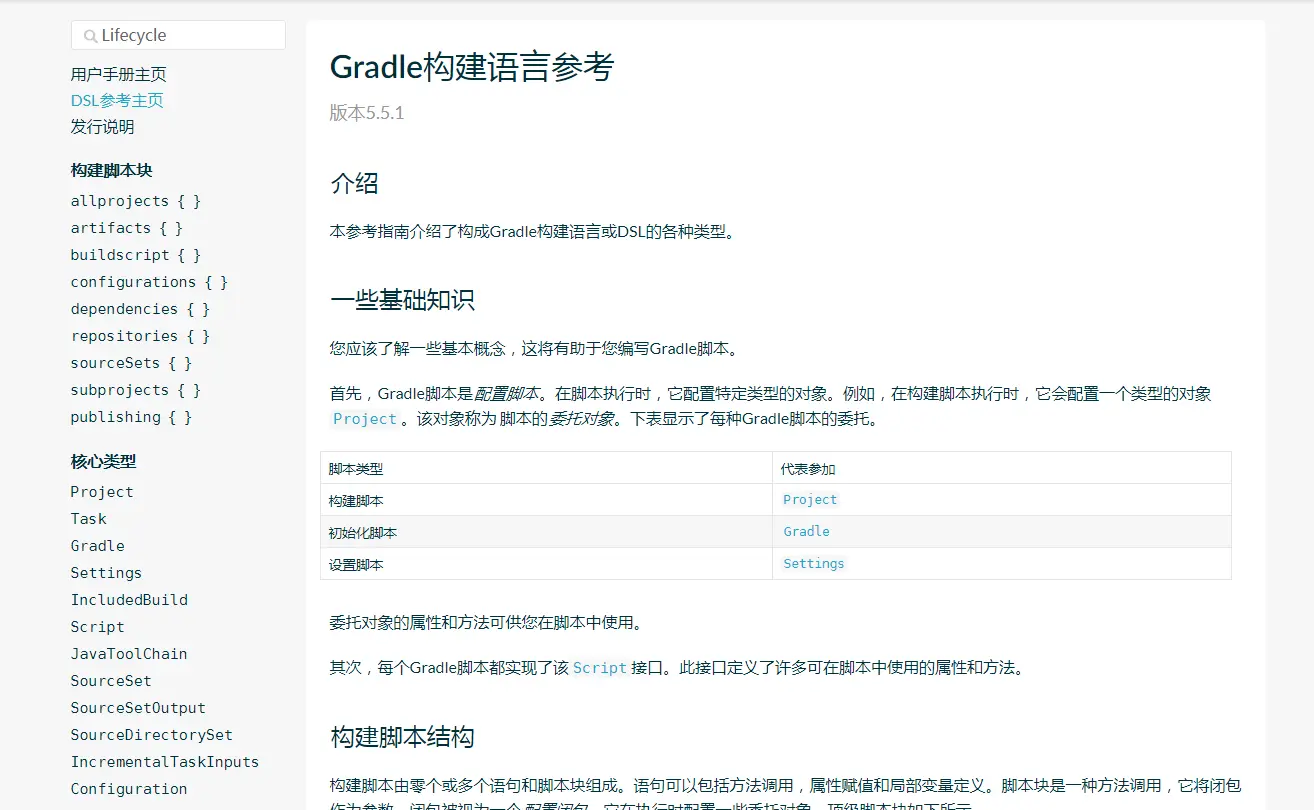Select the Task core type link

(89, 519)
